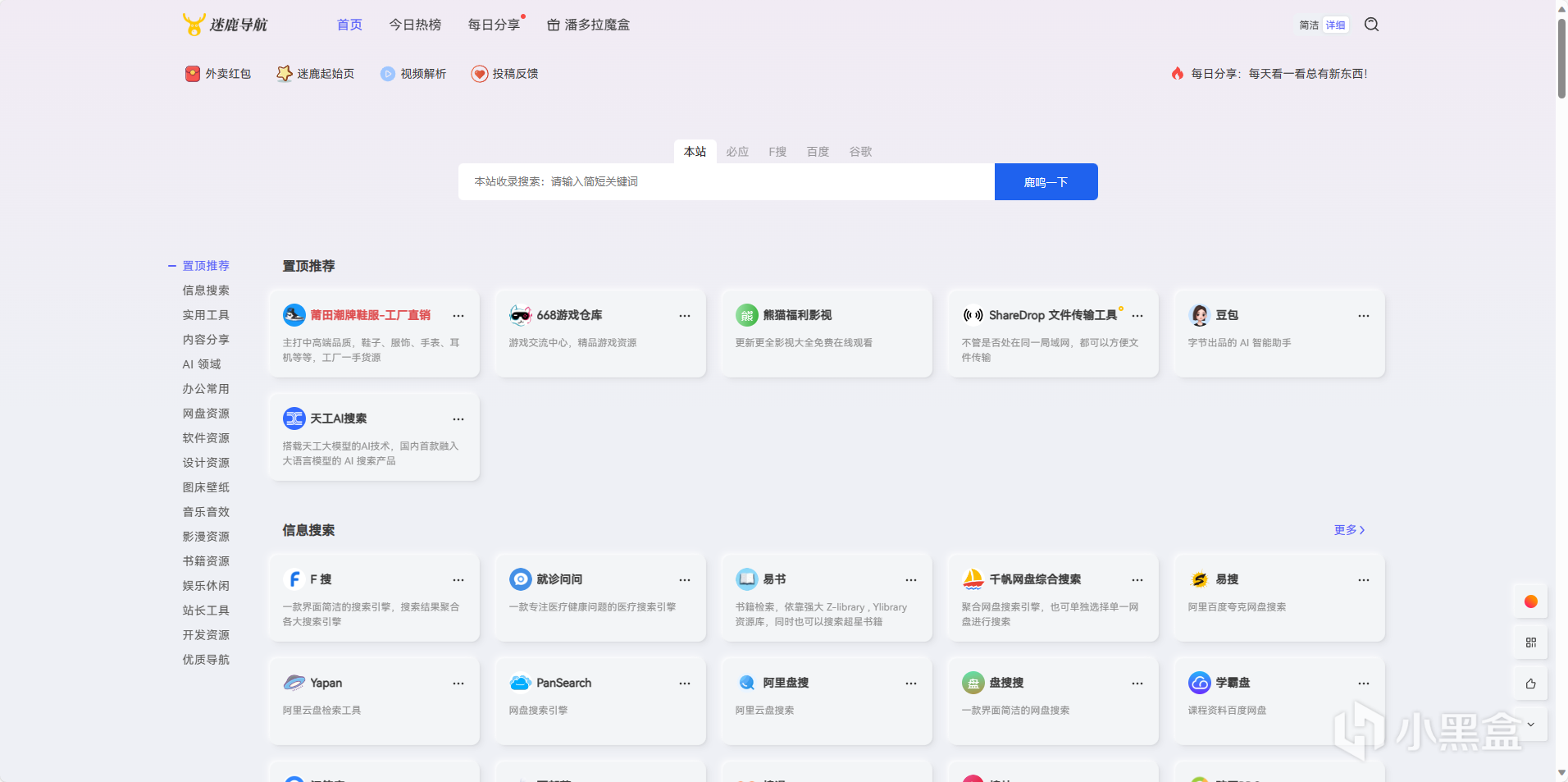This screenshot has width=1568, height=782.
Task: Click the 潘多拉魔盒 gift box icon
Action: coord(554,25)
